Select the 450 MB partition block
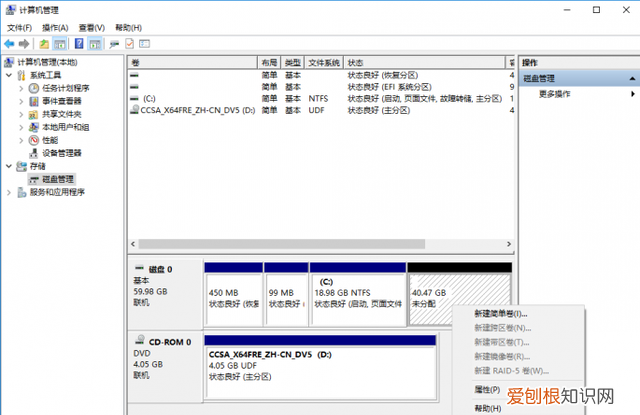Image resolution: width=640 pixels, height=415 pixels. (233, 294)
